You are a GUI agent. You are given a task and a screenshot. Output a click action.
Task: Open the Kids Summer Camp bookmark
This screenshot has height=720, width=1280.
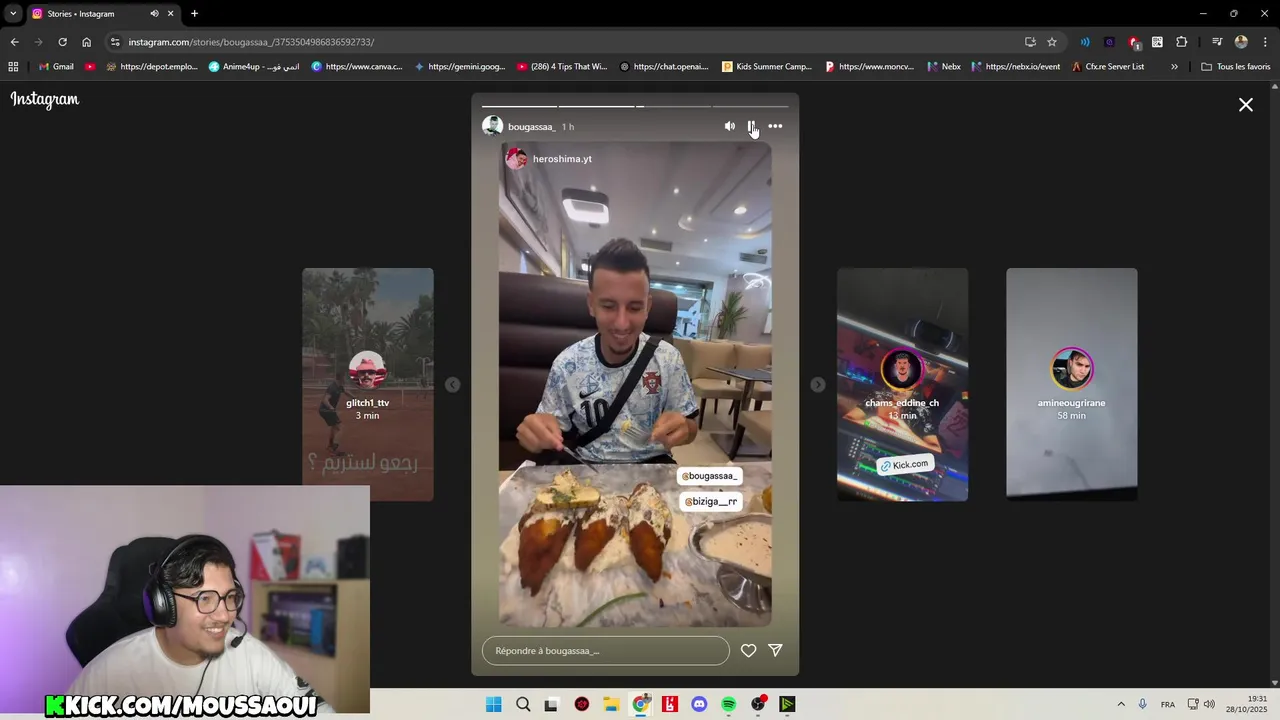pyautogui.click(x=767, y=67)
